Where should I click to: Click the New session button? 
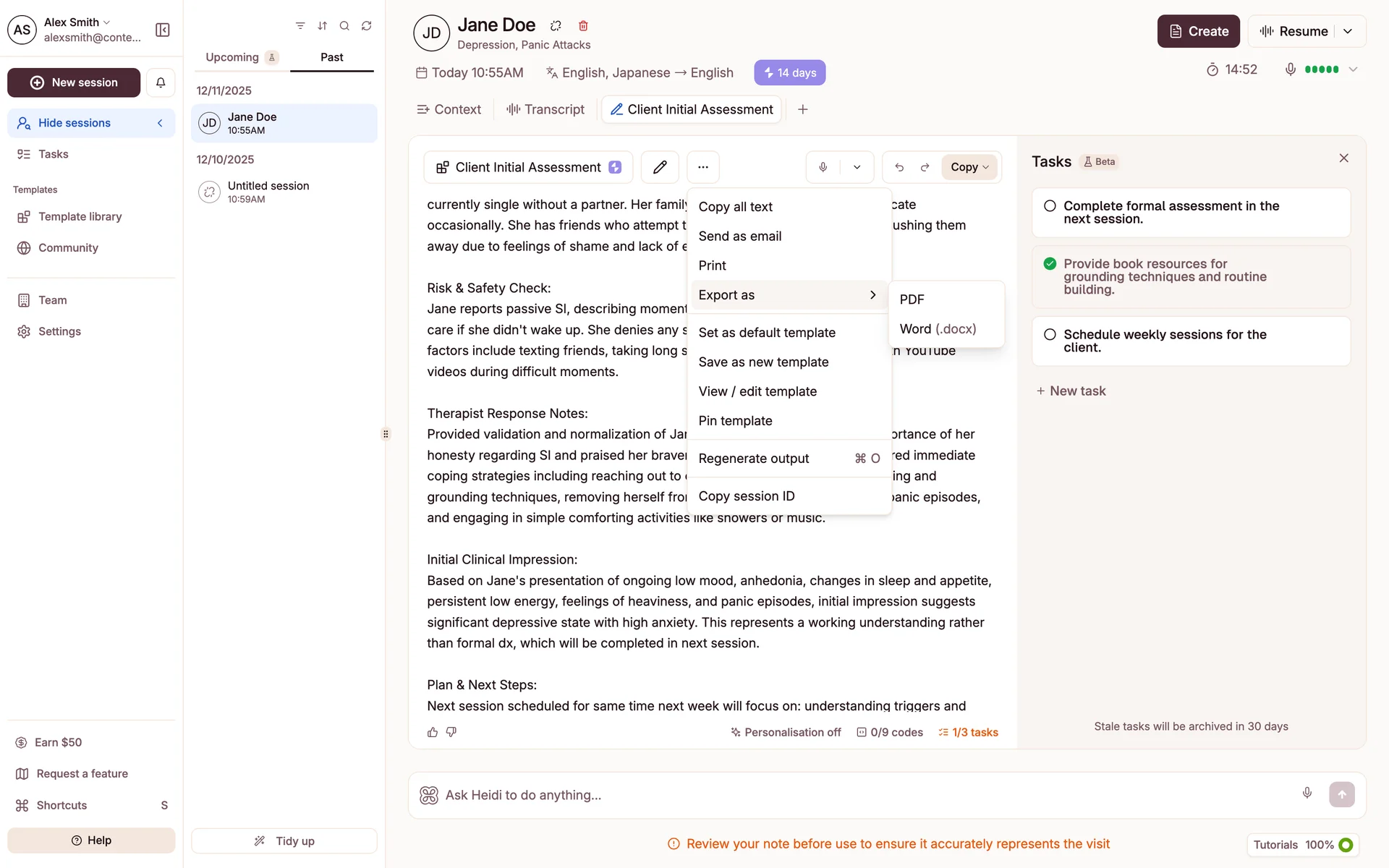click(x=74, y=82)
